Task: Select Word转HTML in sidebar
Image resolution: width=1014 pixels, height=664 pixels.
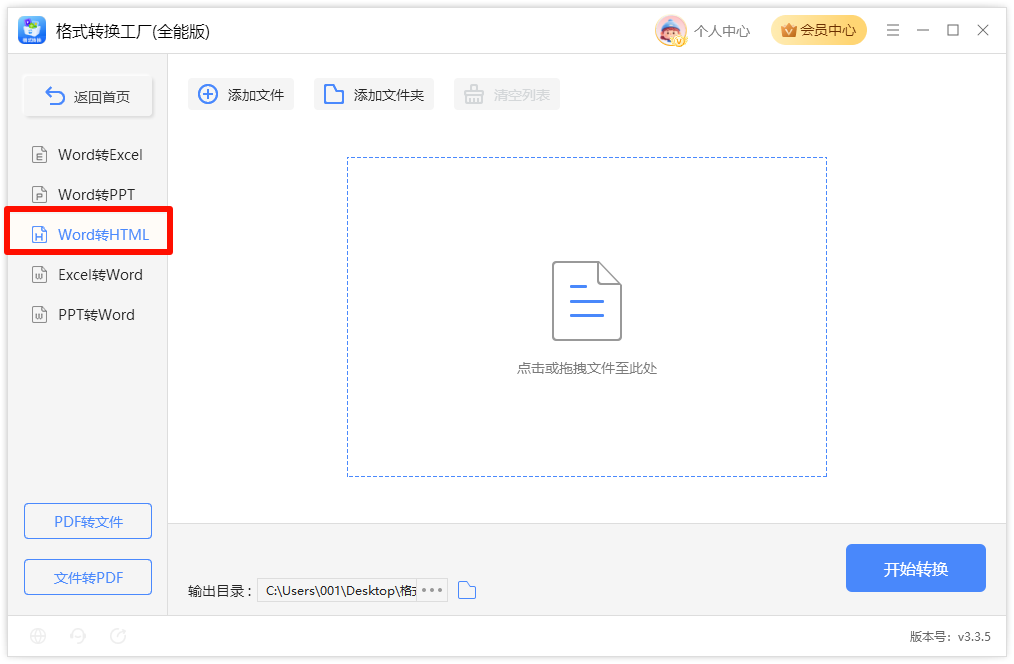Action: click(x=89, y=235)
